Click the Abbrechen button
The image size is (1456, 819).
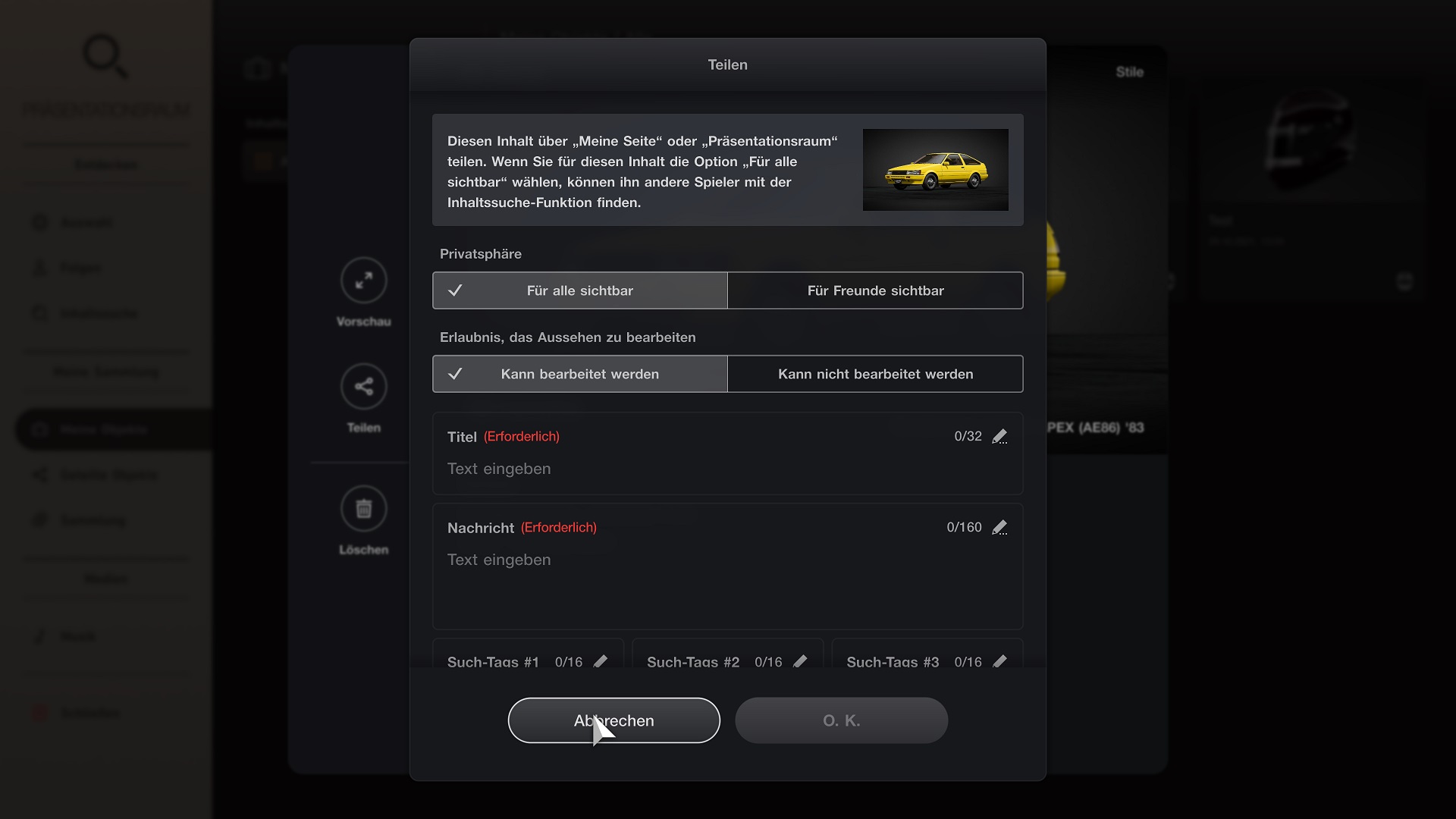coord(613,720)
